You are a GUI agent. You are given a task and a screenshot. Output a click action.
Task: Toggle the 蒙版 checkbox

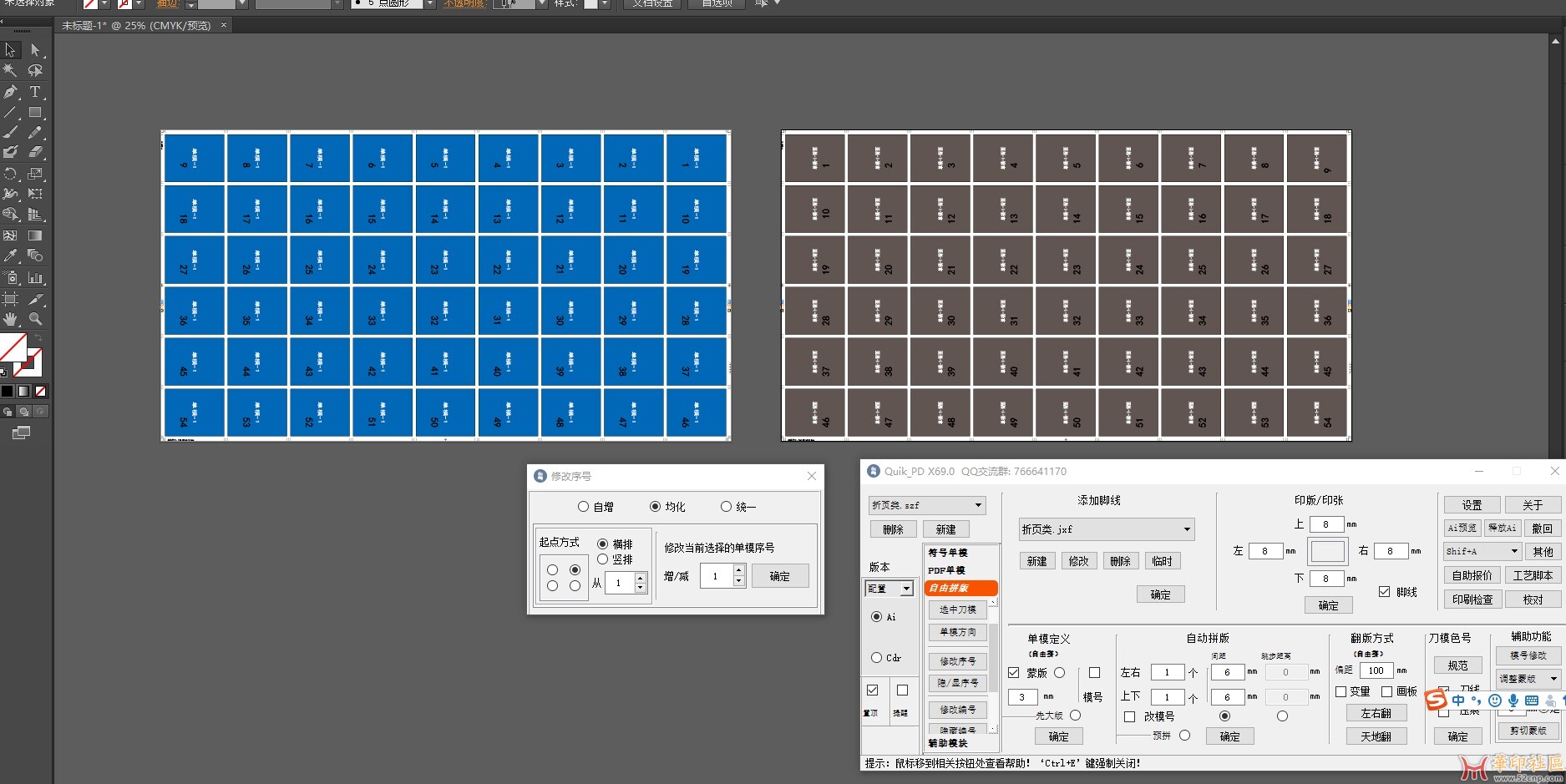(x=1013, y=673)
